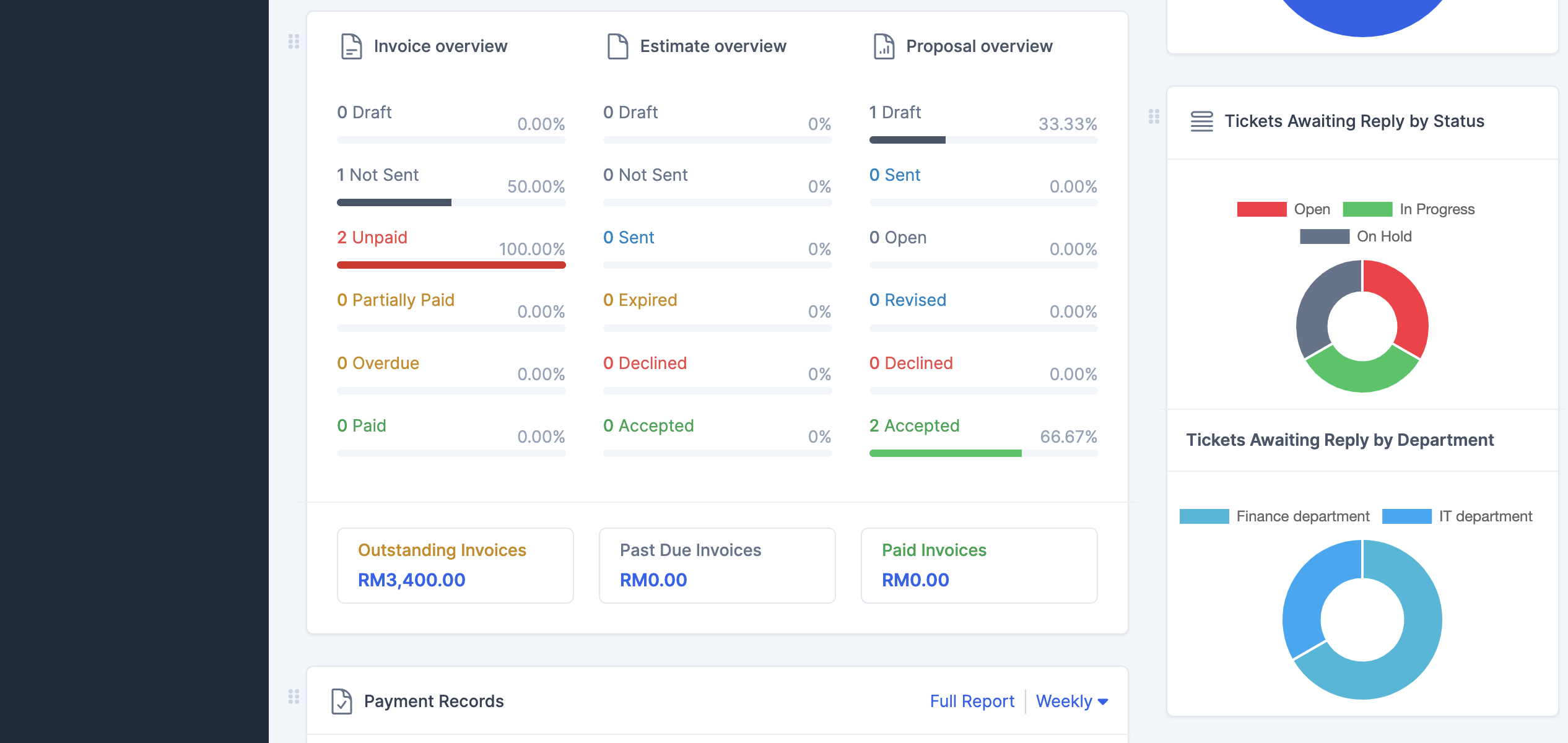Click the Tickets Awaiting Reply list icon
The image size is (1568, 743).
(x=1201, y=121)
